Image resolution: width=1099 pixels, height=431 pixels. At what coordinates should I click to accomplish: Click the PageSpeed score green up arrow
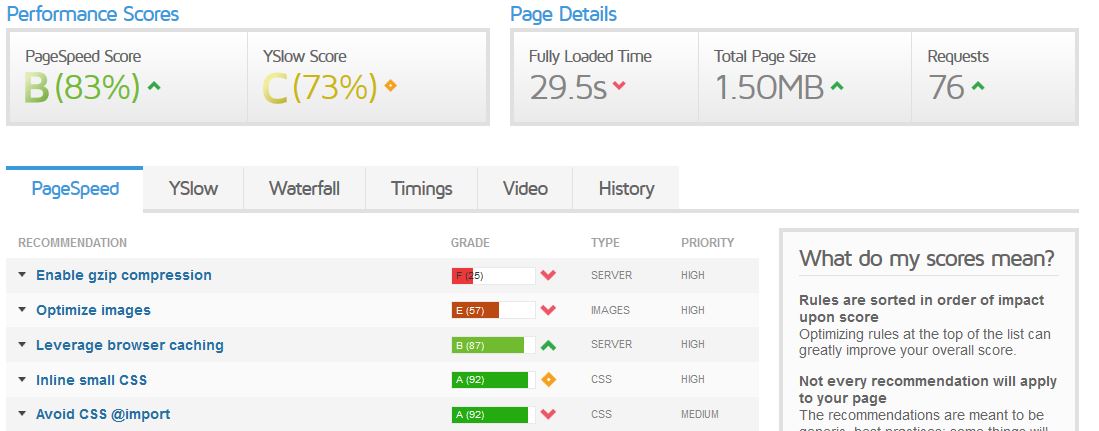point(154,87)
